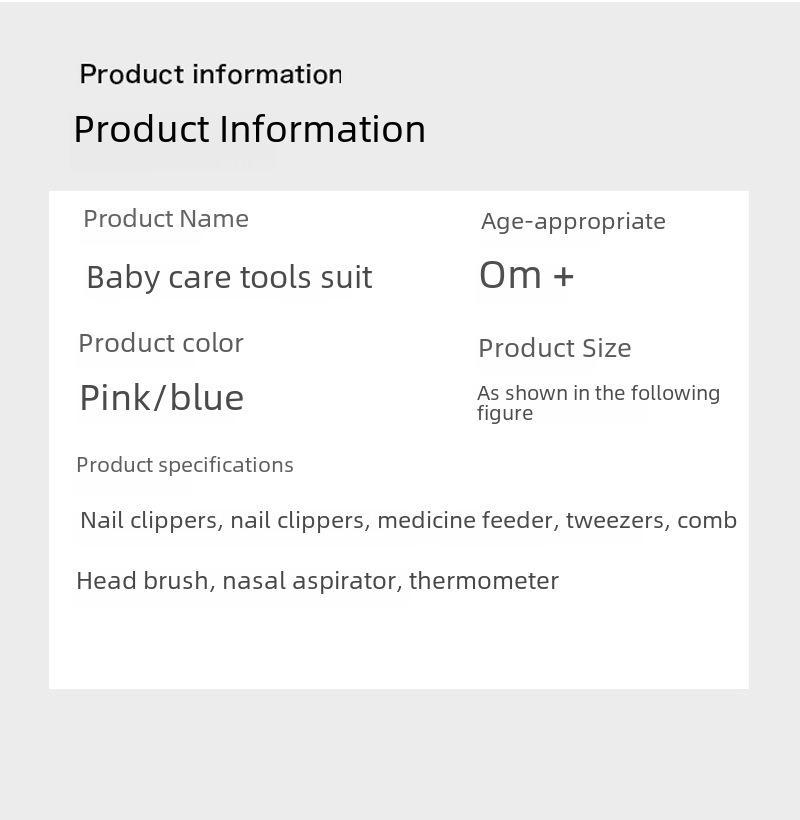The image size is (800, 820).
Task: Select the 'Product Name' label
Action: pos(166,219)
